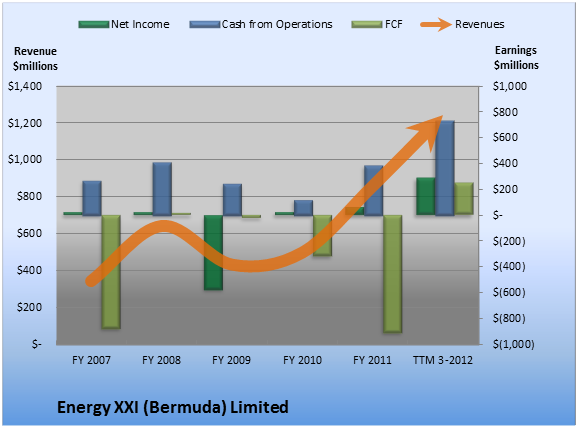Click the blue Cash from Operations legend swatch
The image size is (577, 427).
[x=205, y=24]
